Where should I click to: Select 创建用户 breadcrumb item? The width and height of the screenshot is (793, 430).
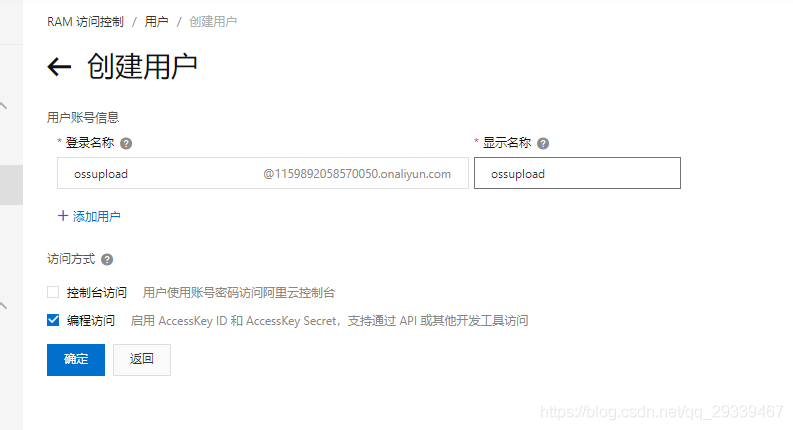coord(213,22)
